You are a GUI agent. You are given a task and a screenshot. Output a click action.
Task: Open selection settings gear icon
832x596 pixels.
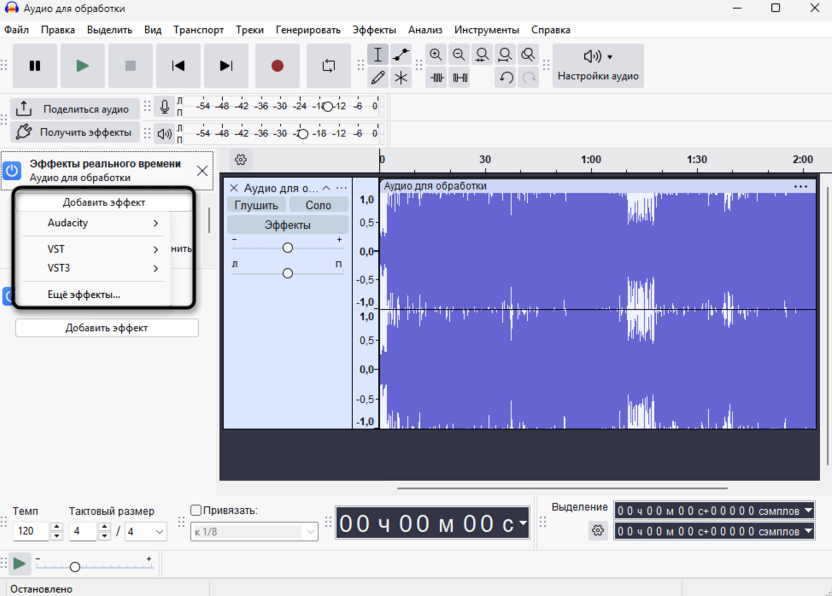(x=598, y=530)
